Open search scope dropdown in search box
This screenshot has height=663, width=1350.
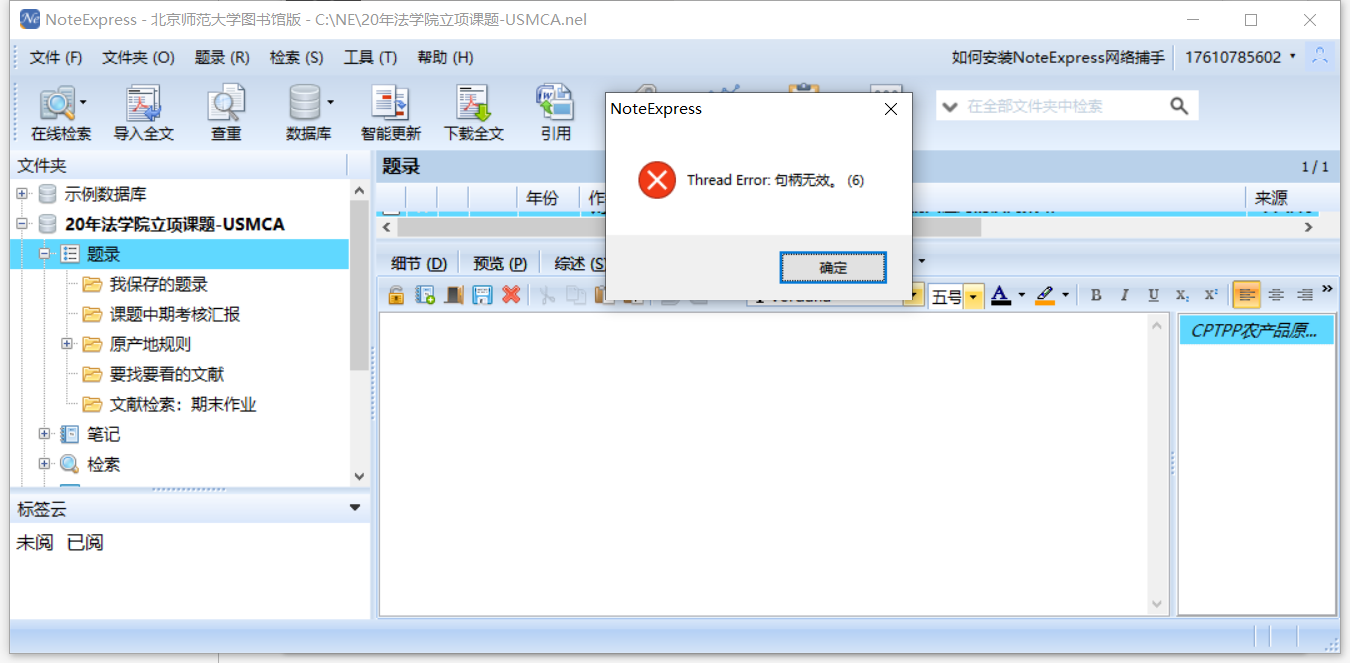pyautogui.click(x=950, y=106)
